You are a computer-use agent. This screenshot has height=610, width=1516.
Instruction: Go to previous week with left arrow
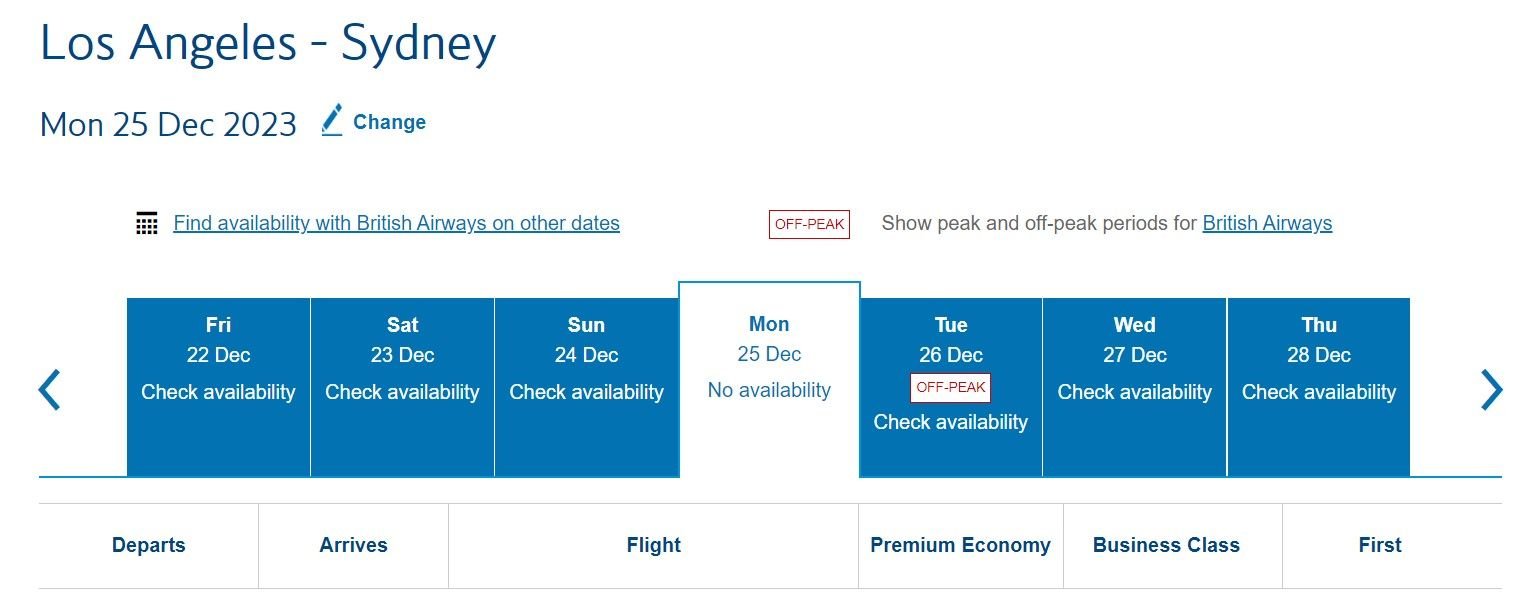point(49,390)
